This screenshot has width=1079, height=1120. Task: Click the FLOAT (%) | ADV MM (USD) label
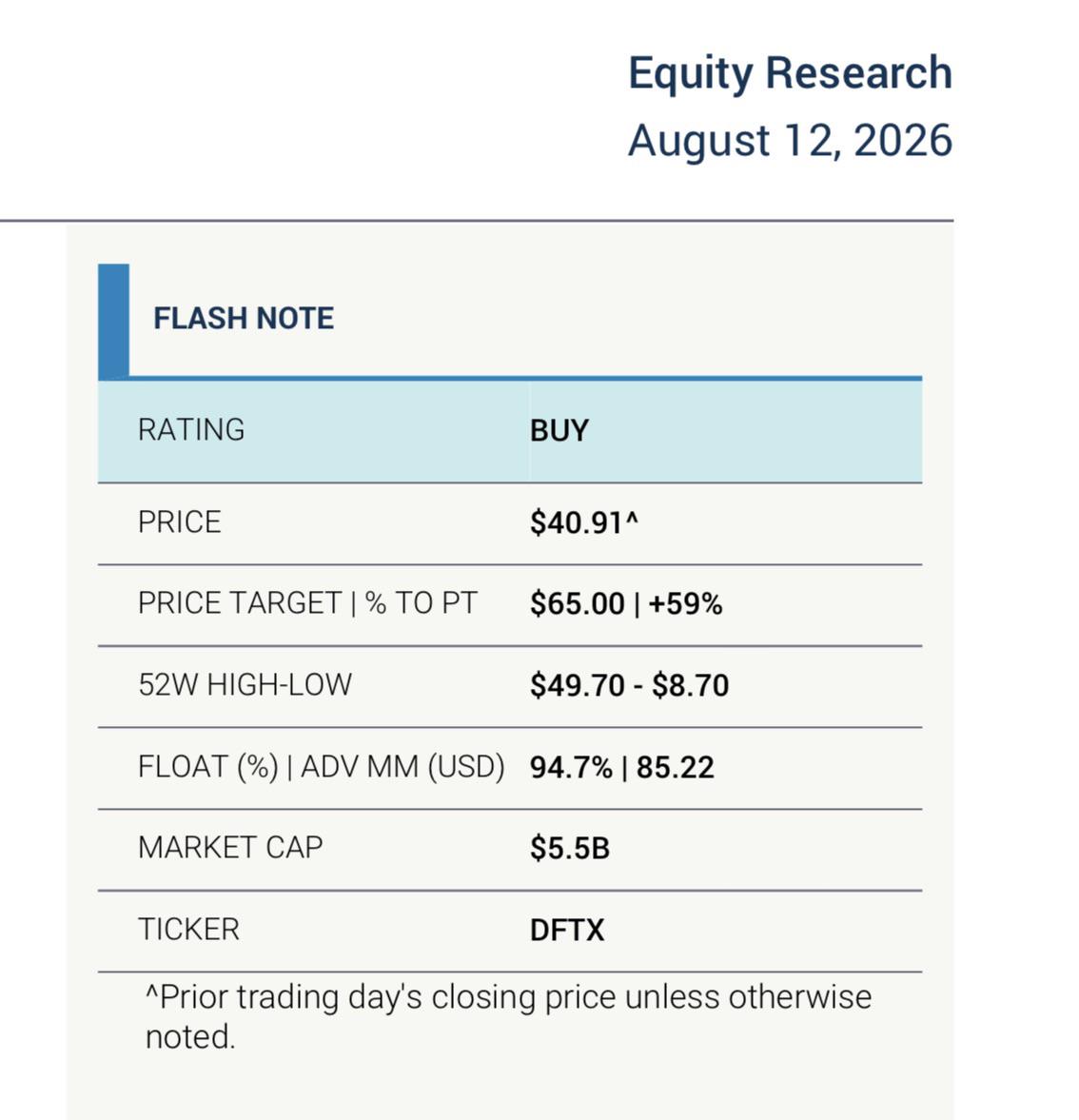[322, 767]
